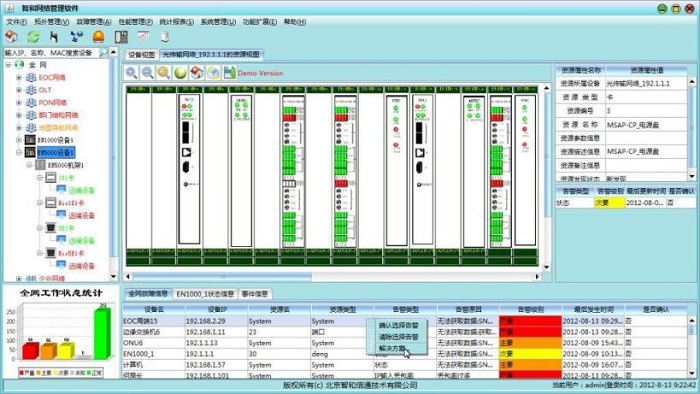
Task: Click the green bar in status chart
Action: click(x=102, y=332)
